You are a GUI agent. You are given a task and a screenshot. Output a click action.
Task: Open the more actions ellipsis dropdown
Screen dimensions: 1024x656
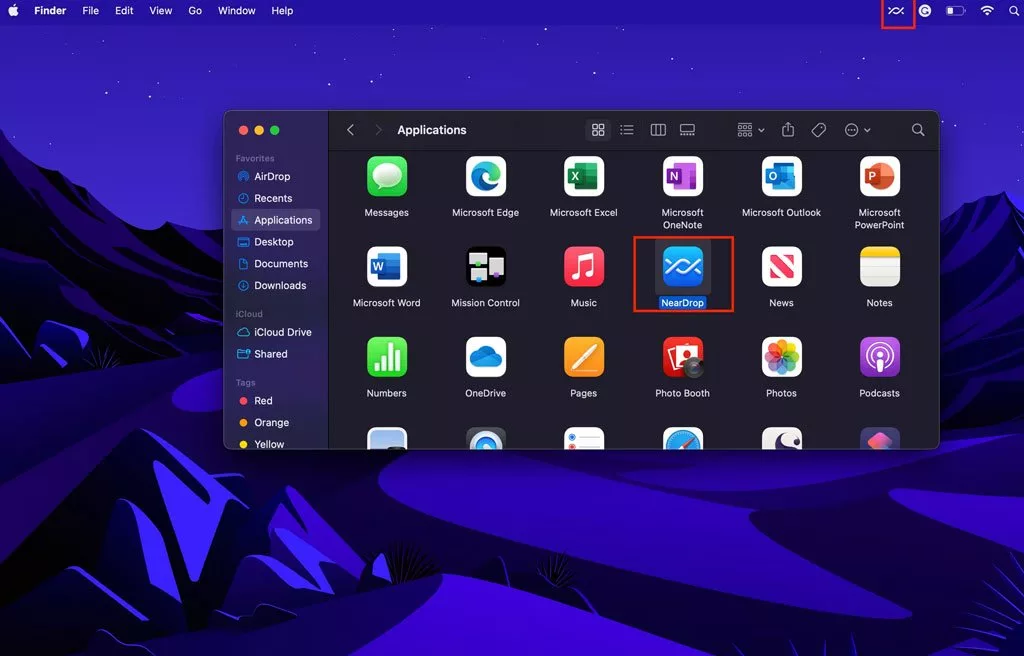(x=857, y=130)
